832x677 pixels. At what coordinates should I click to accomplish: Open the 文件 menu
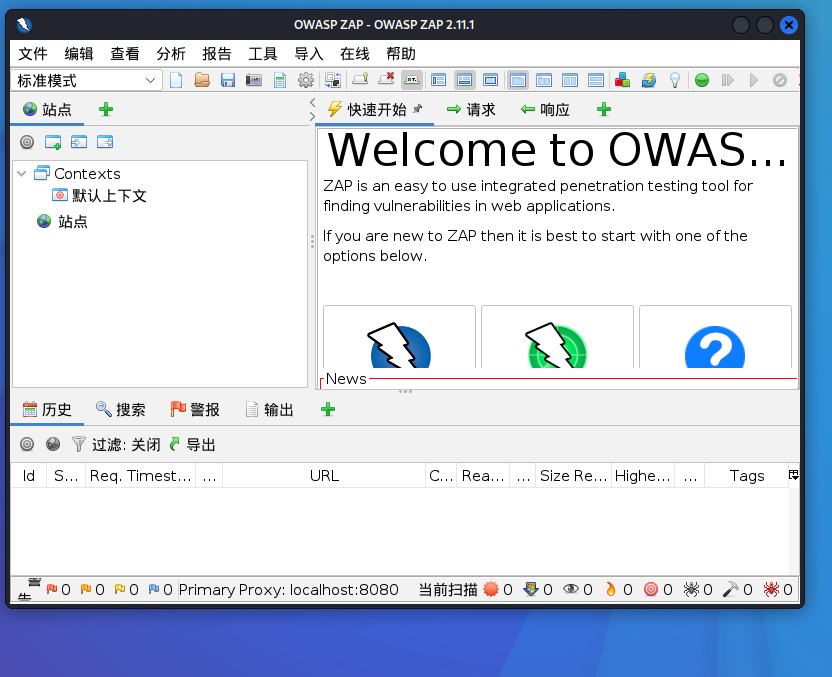click(x=33, y=54)
